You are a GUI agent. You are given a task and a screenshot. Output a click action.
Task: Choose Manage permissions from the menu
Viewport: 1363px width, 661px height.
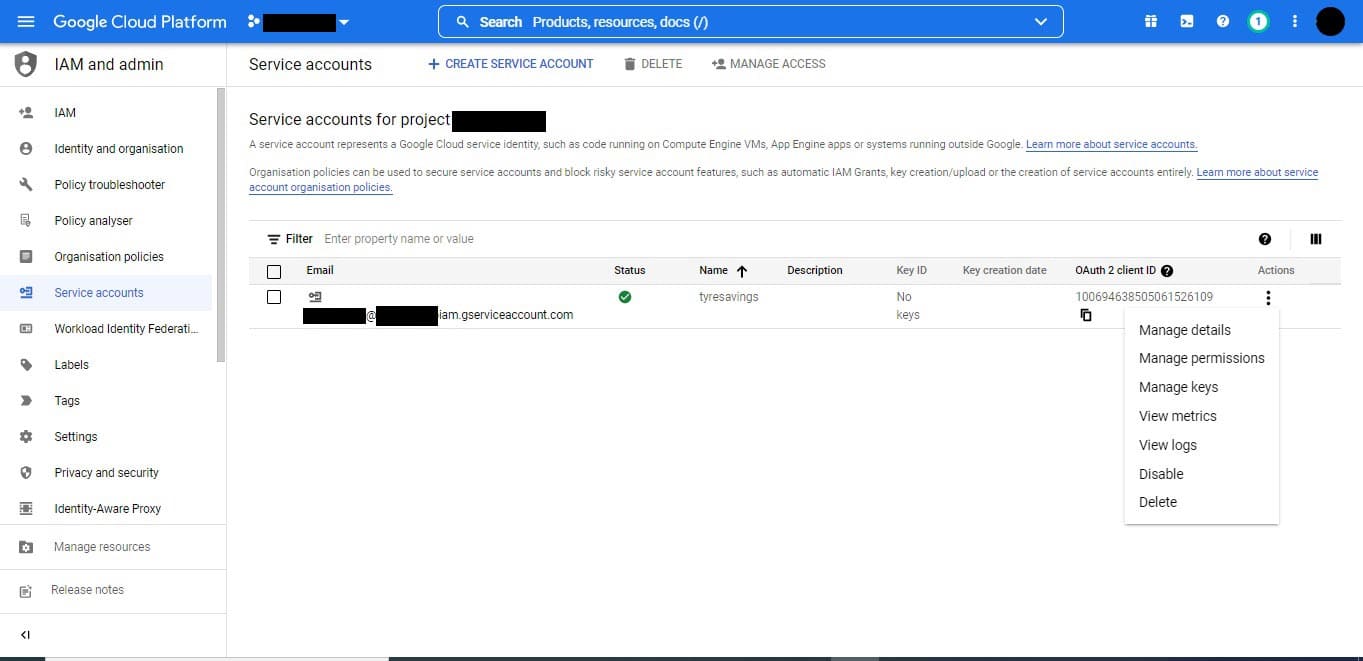click(x=1201, y=358)
